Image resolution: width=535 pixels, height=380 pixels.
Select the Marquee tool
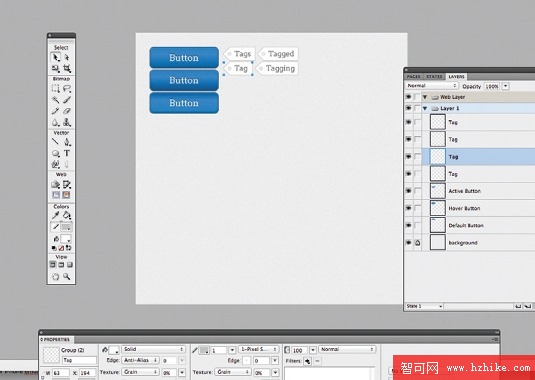point(56,89)
